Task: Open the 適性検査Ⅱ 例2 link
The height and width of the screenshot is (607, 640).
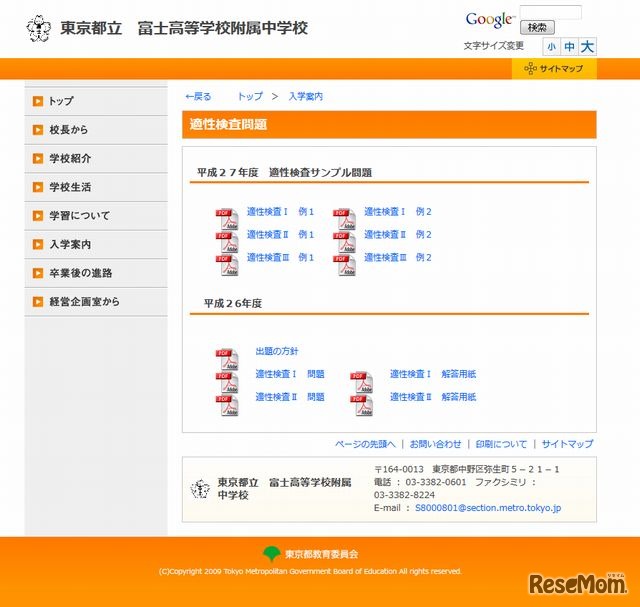Action: pyautogui.click(x=398, y=234)
